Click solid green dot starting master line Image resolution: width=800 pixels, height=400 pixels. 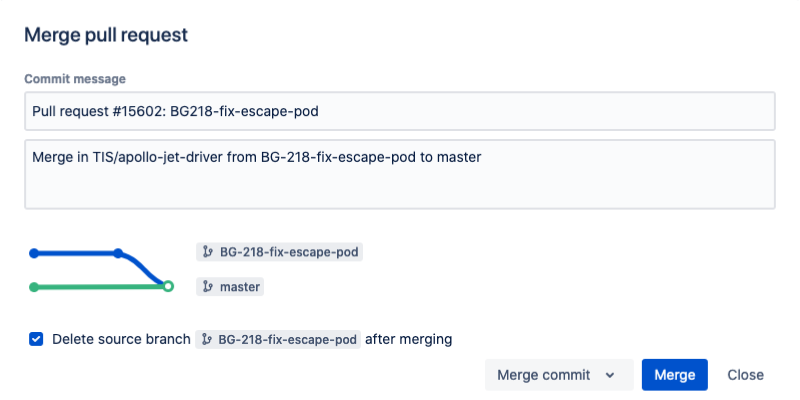[x=34, y=287]
